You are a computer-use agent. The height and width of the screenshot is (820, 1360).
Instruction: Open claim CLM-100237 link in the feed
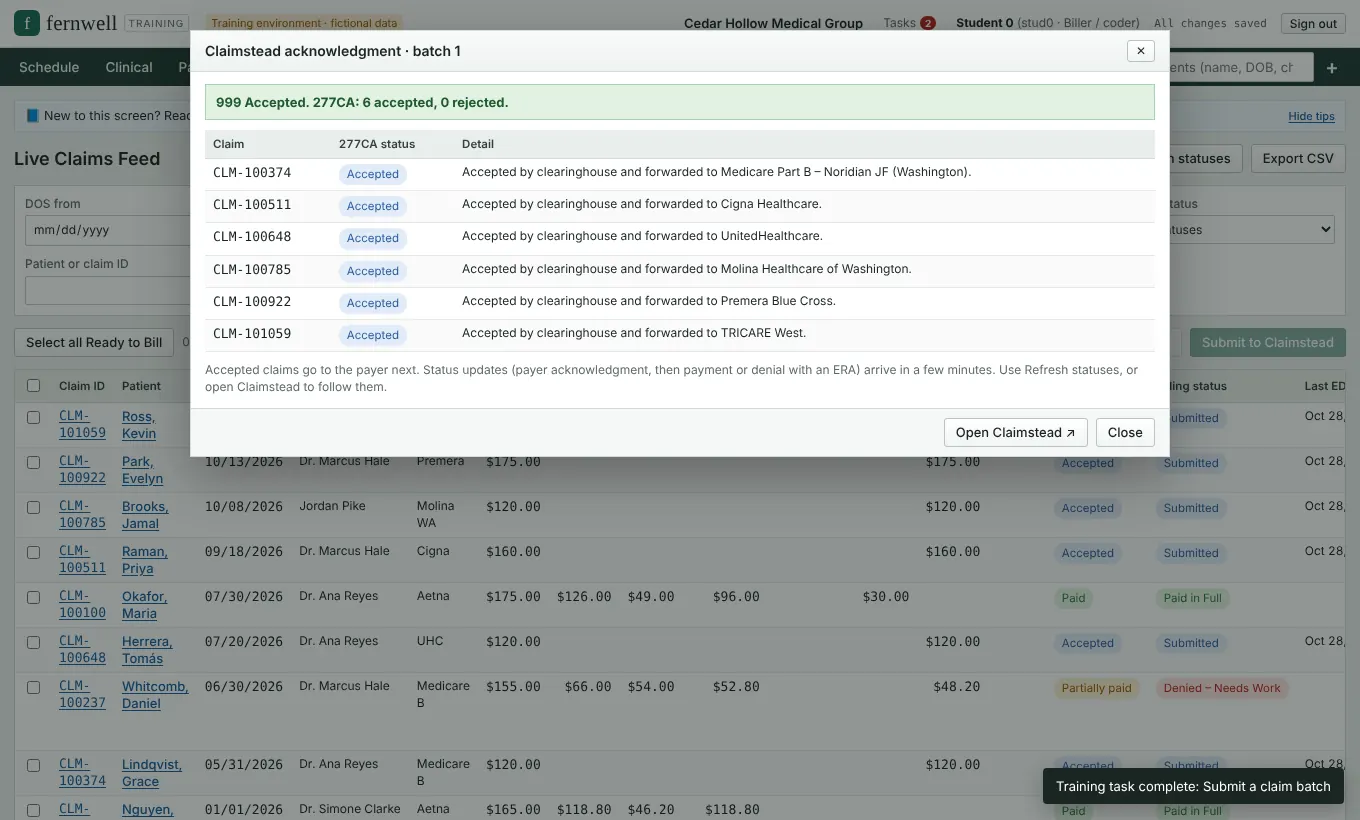tap(82, 695)
